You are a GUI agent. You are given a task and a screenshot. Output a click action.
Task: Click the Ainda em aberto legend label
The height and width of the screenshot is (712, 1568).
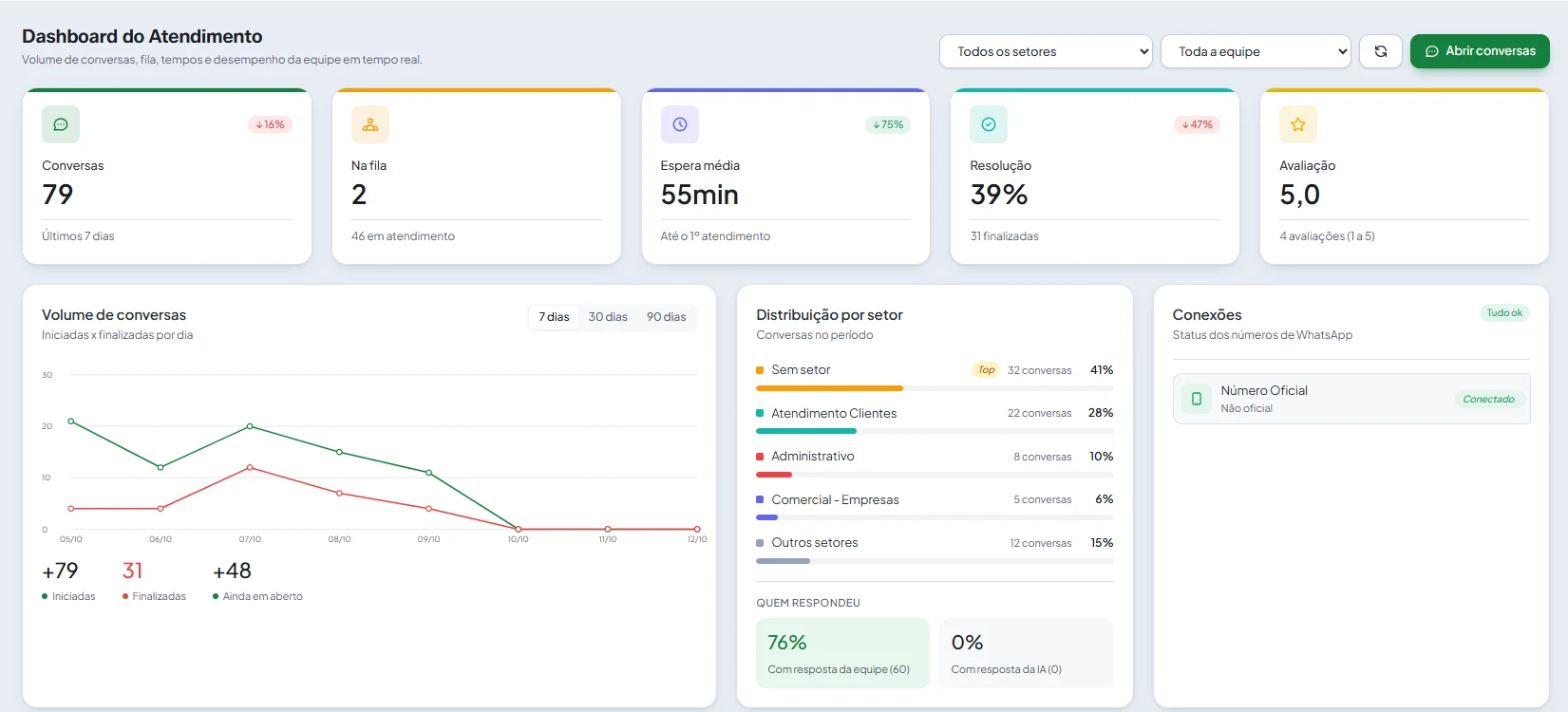pos(262,596)
